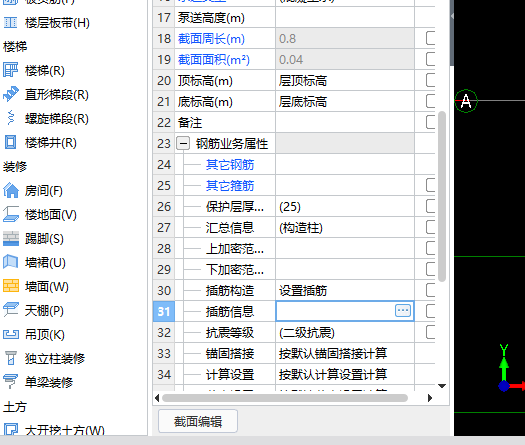
Task: Tick the checkbox in 上加密范 row
Action: pos(431,248)
